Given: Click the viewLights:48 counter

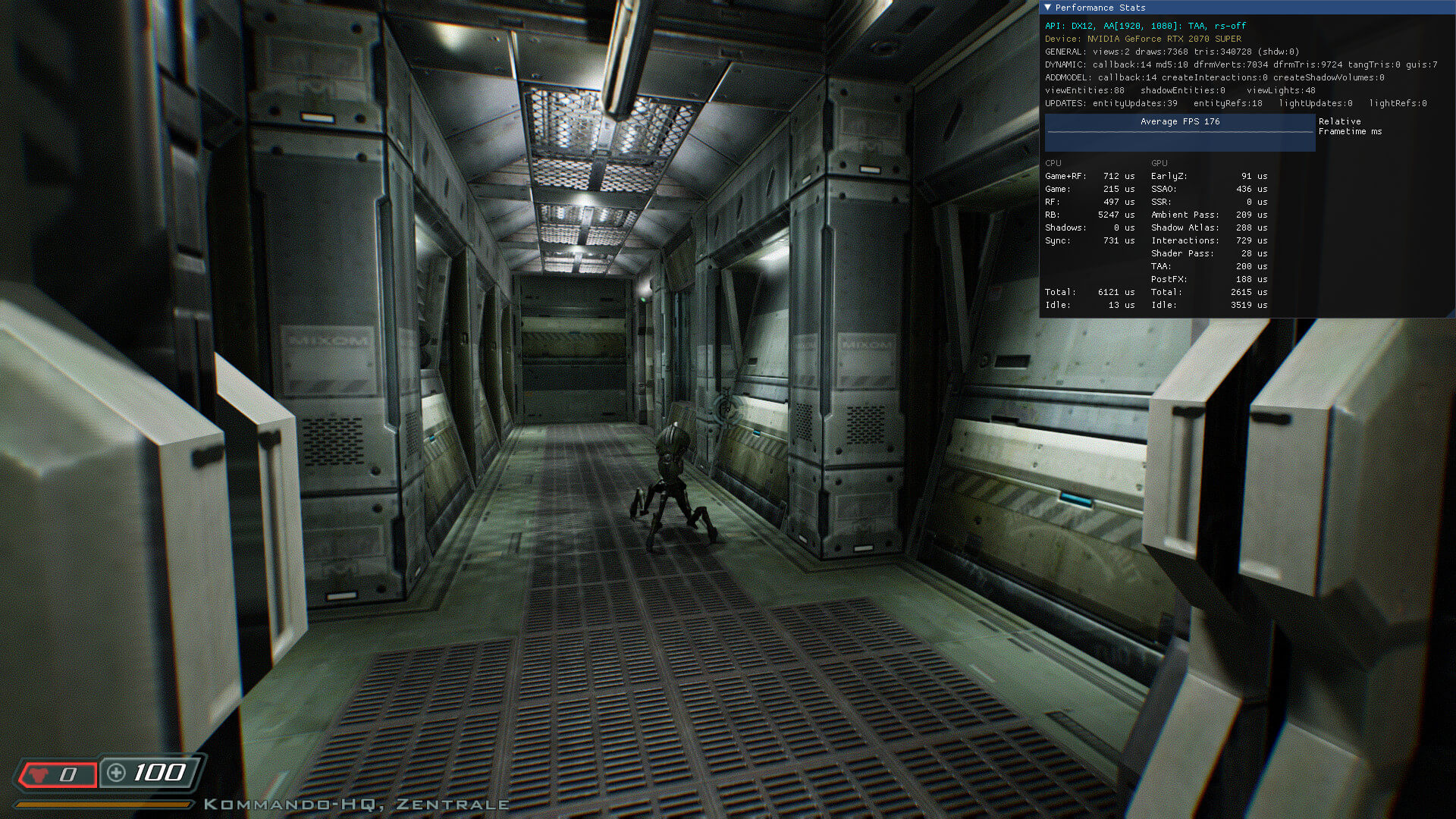Looking at the screenshot, I should (x=1280, y=90).
